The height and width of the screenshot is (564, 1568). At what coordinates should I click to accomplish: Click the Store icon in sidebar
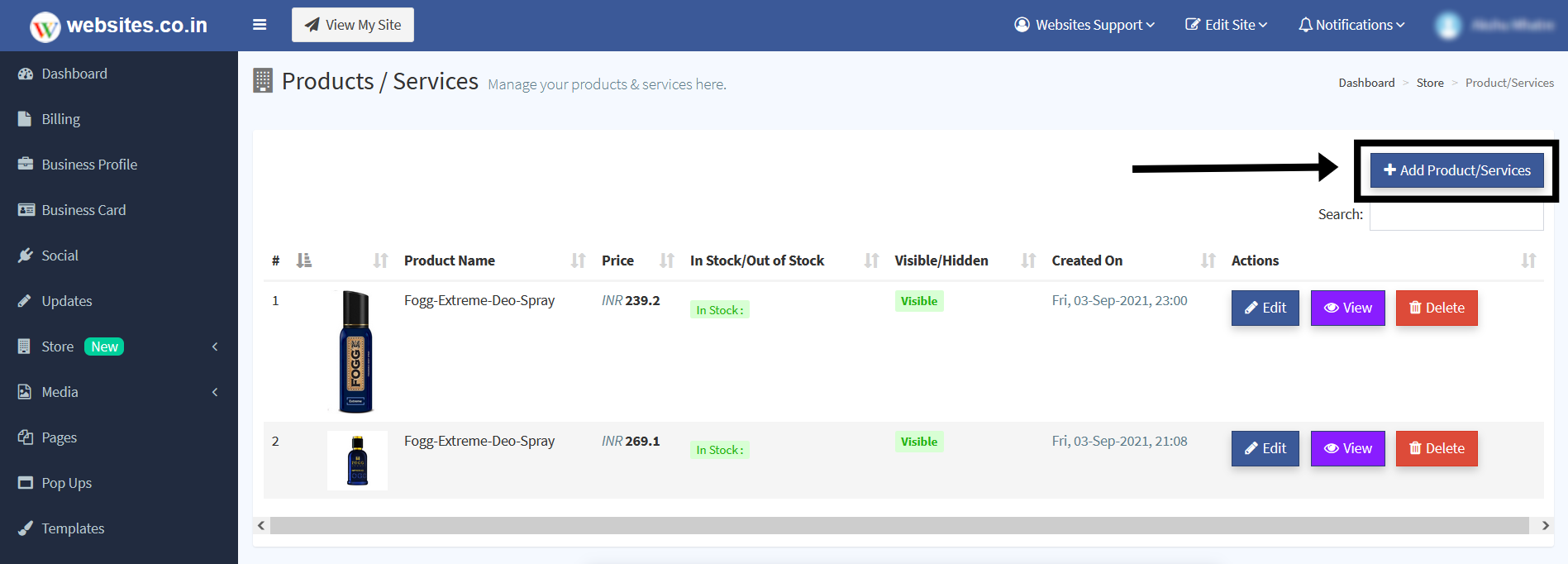(25, 347)
